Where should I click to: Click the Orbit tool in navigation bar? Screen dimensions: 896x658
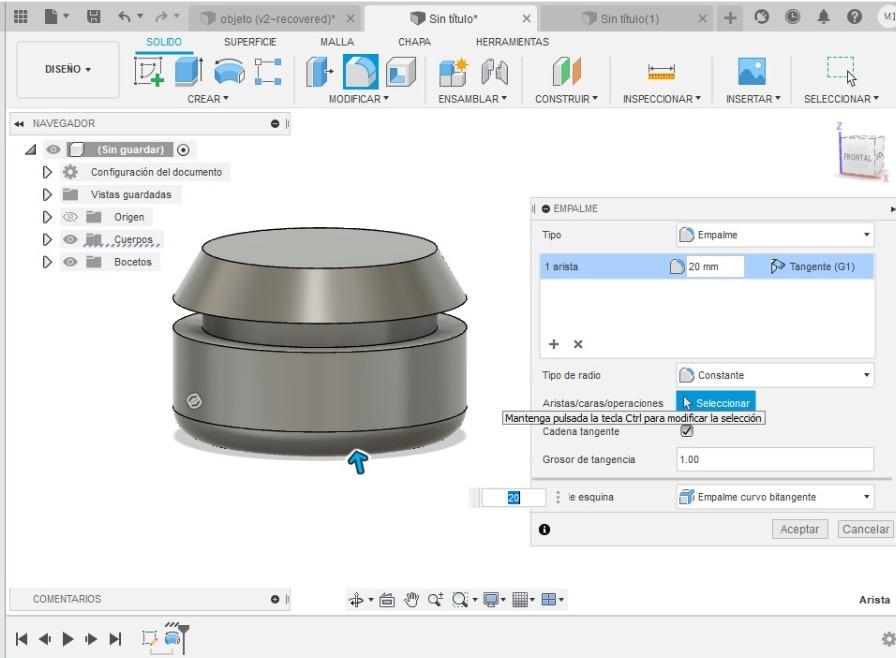(356, 600)
